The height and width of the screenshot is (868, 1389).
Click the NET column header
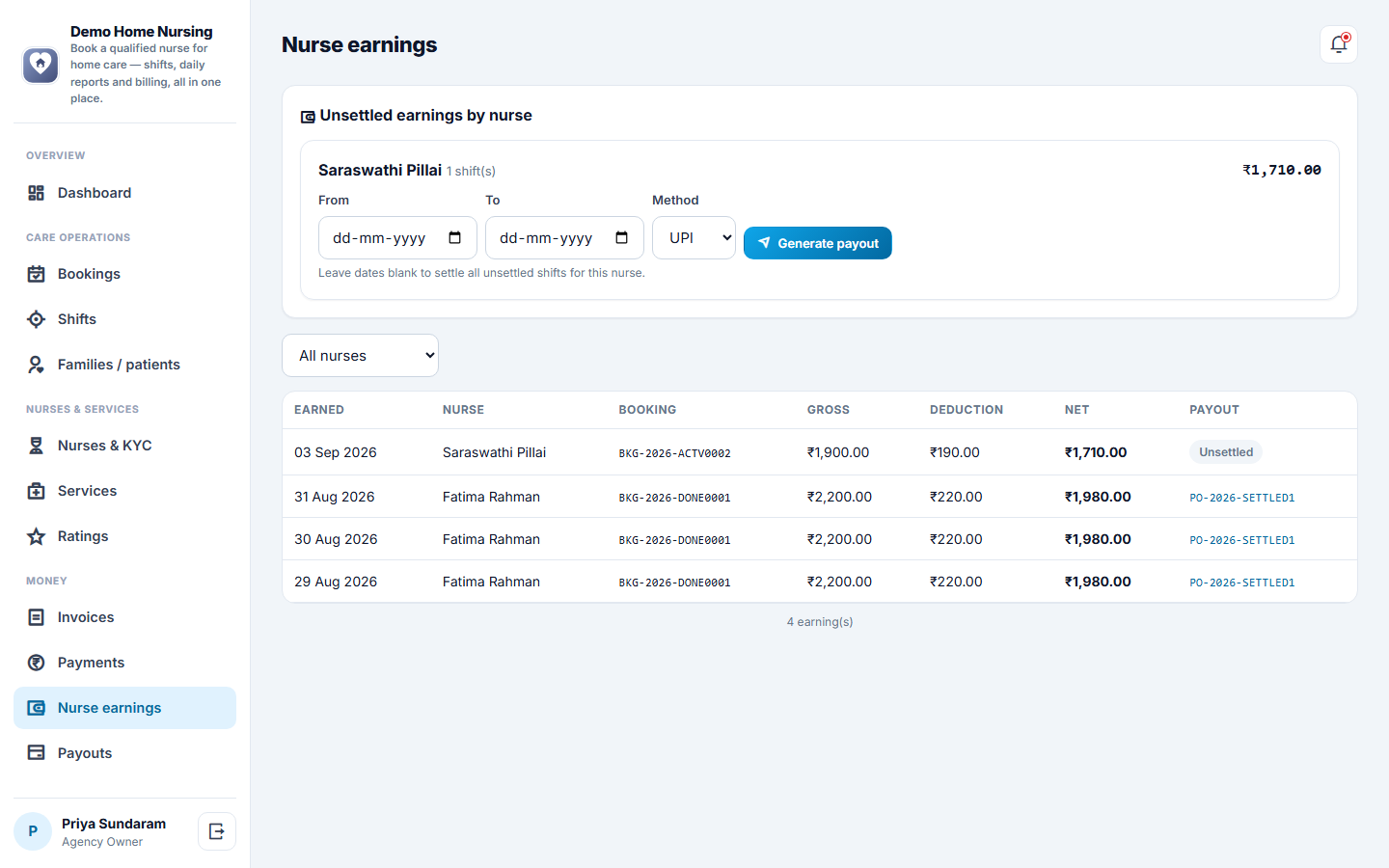coord(1076,410)
